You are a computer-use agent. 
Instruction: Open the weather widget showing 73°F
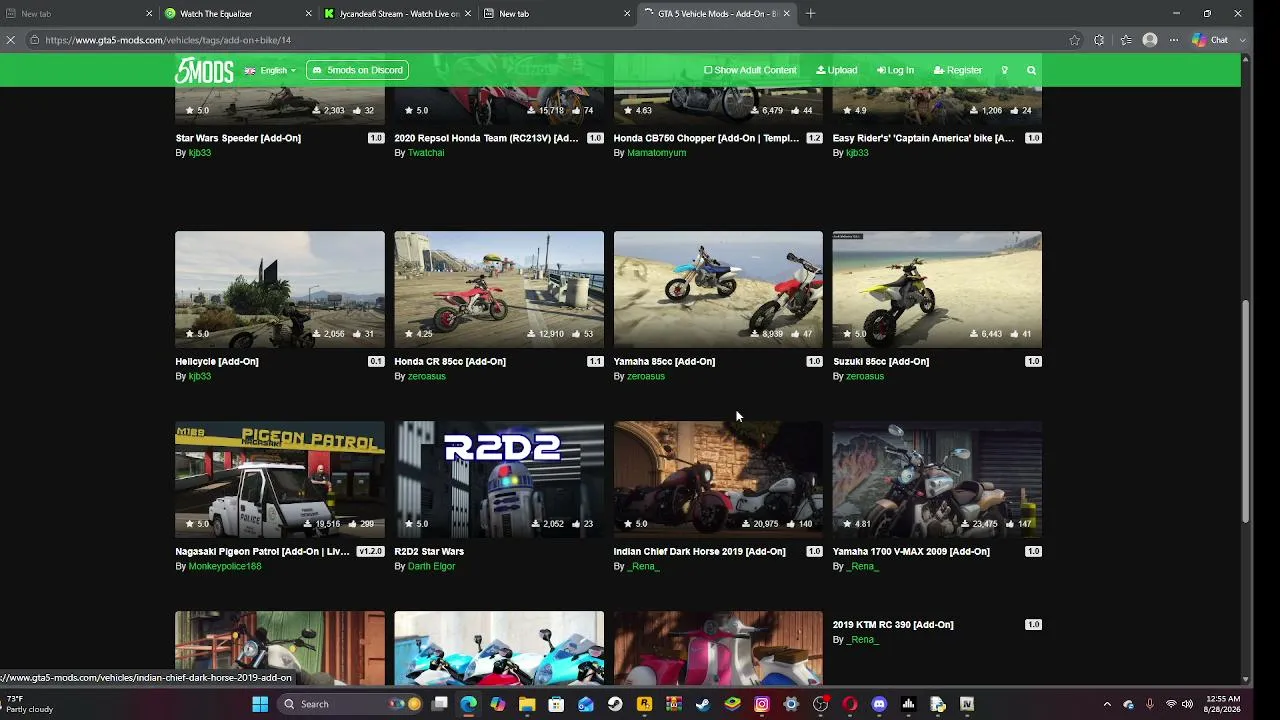(30, 704)
